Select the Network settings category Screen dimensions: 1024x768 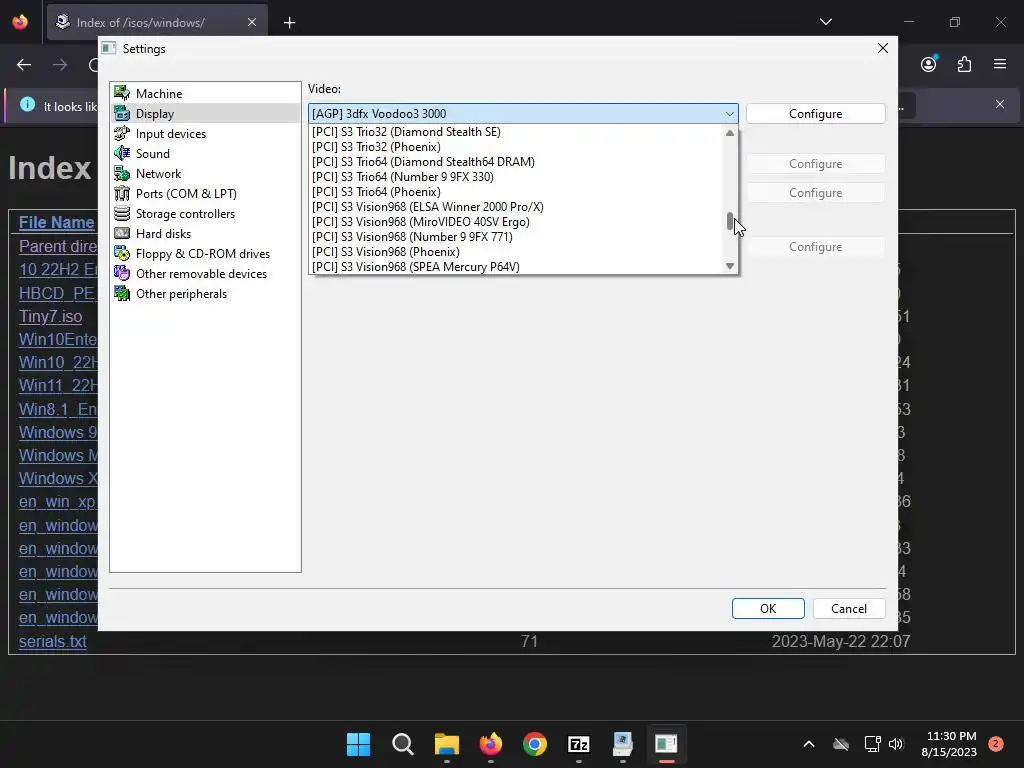[205, 174]
